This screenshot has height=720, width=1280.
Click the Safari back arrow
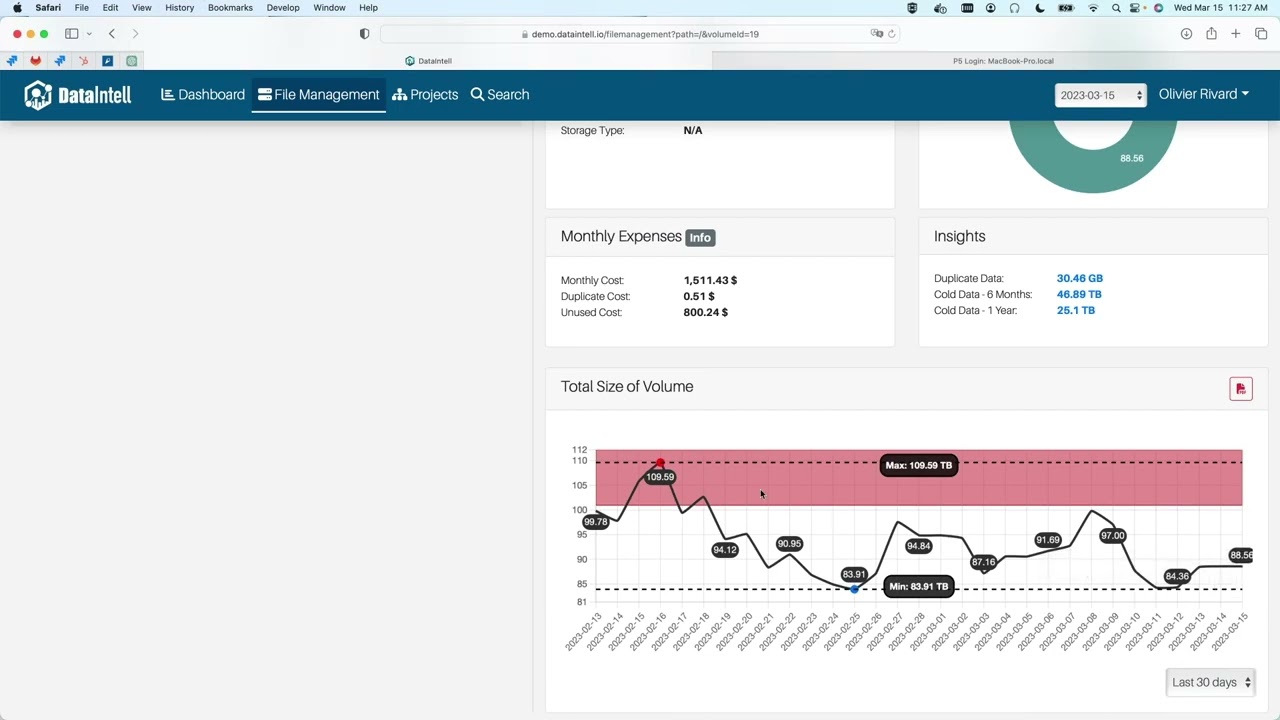point(112,34)
